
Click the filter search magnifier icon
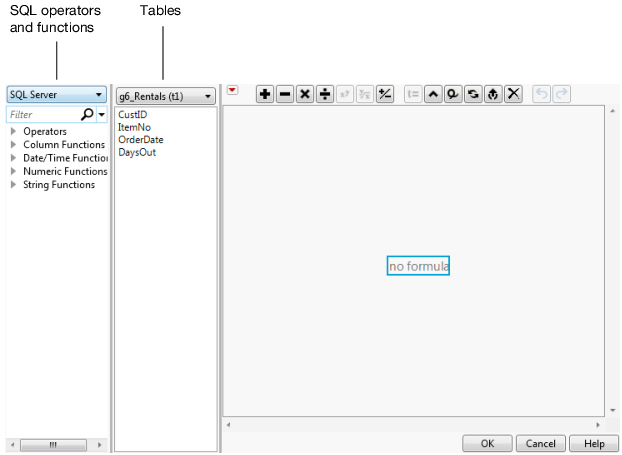[87, 114]
